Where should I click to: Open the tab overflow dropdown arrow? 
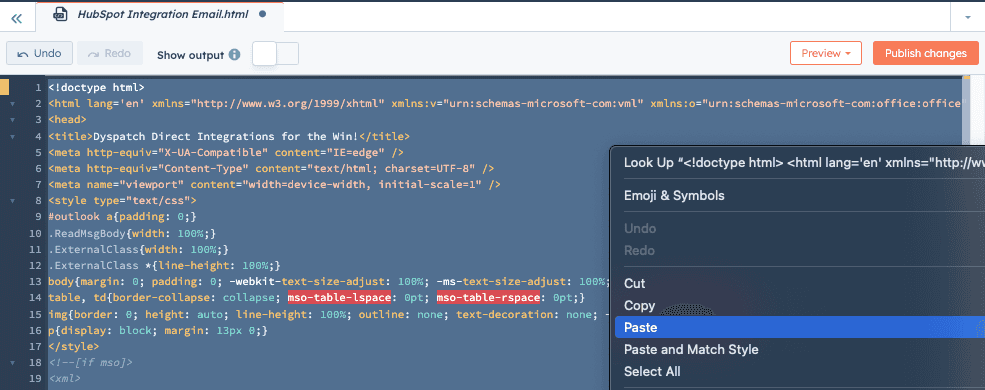point(968,18)
